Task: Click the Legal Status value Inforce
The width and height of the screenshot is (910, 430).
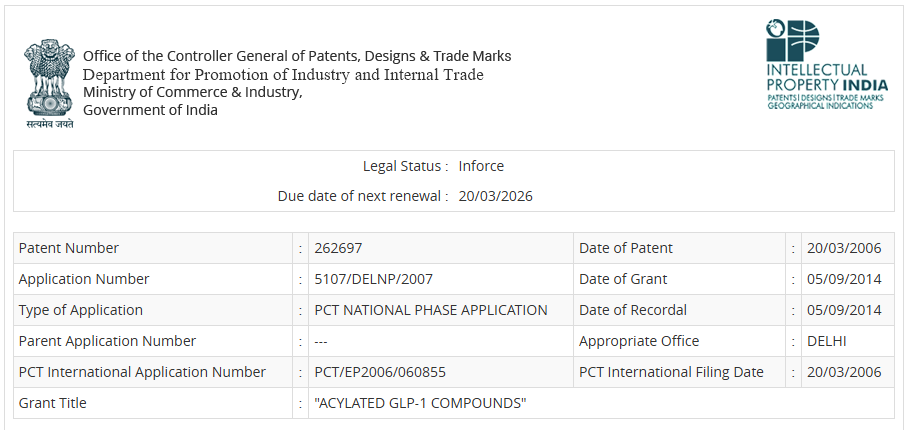Action: click(481, 166)
